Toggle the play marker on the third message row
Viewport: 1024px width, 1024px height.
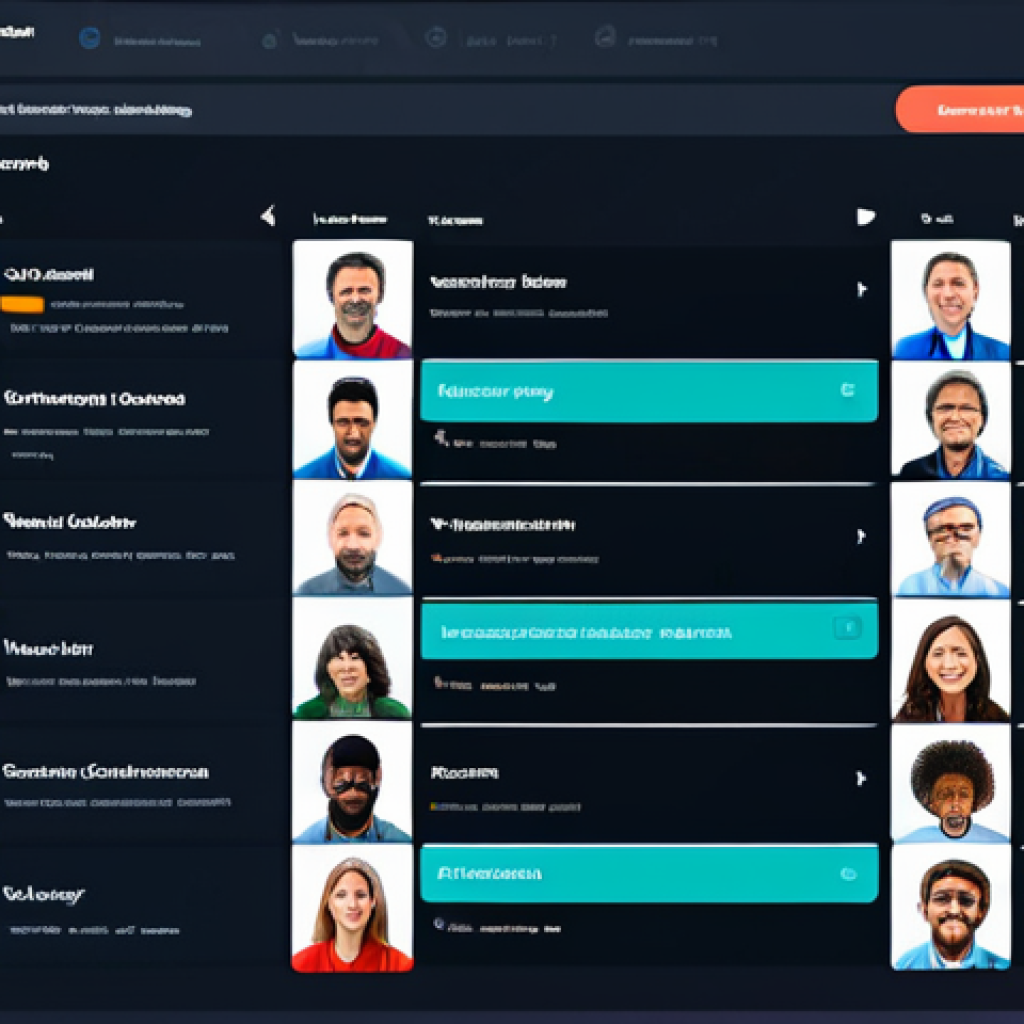[x=864, y=535]
